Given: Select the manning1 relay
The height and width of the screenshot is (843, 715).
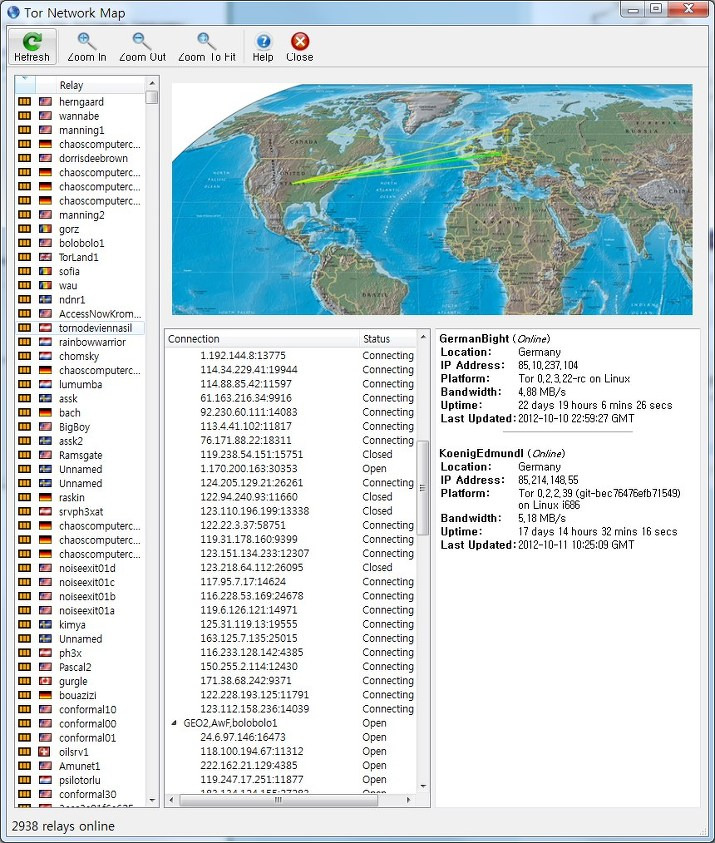Looking at the screenshot, I should [82, 130].
